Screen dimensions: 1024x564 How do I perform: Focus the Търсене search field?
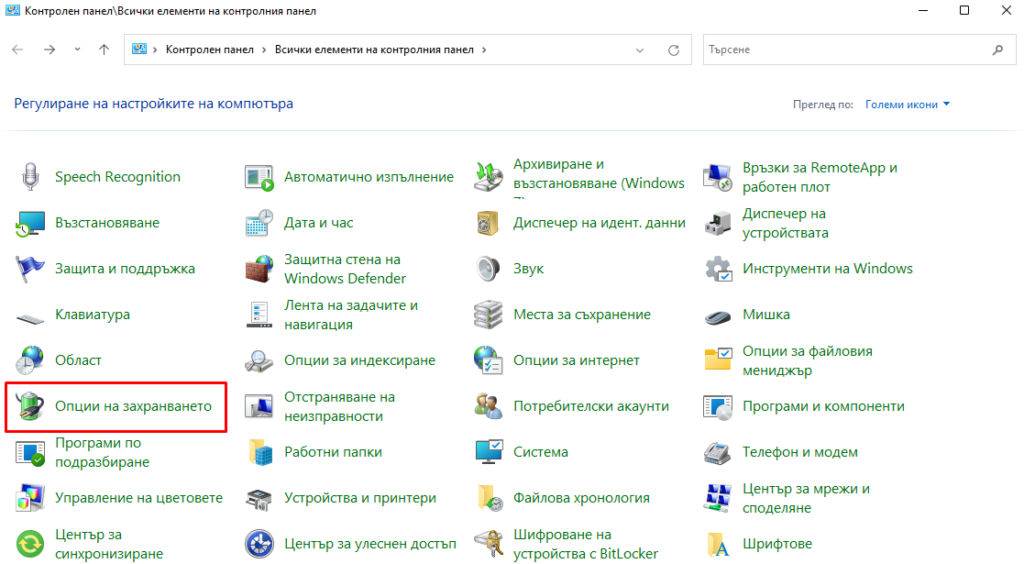(x=859, y=50)
